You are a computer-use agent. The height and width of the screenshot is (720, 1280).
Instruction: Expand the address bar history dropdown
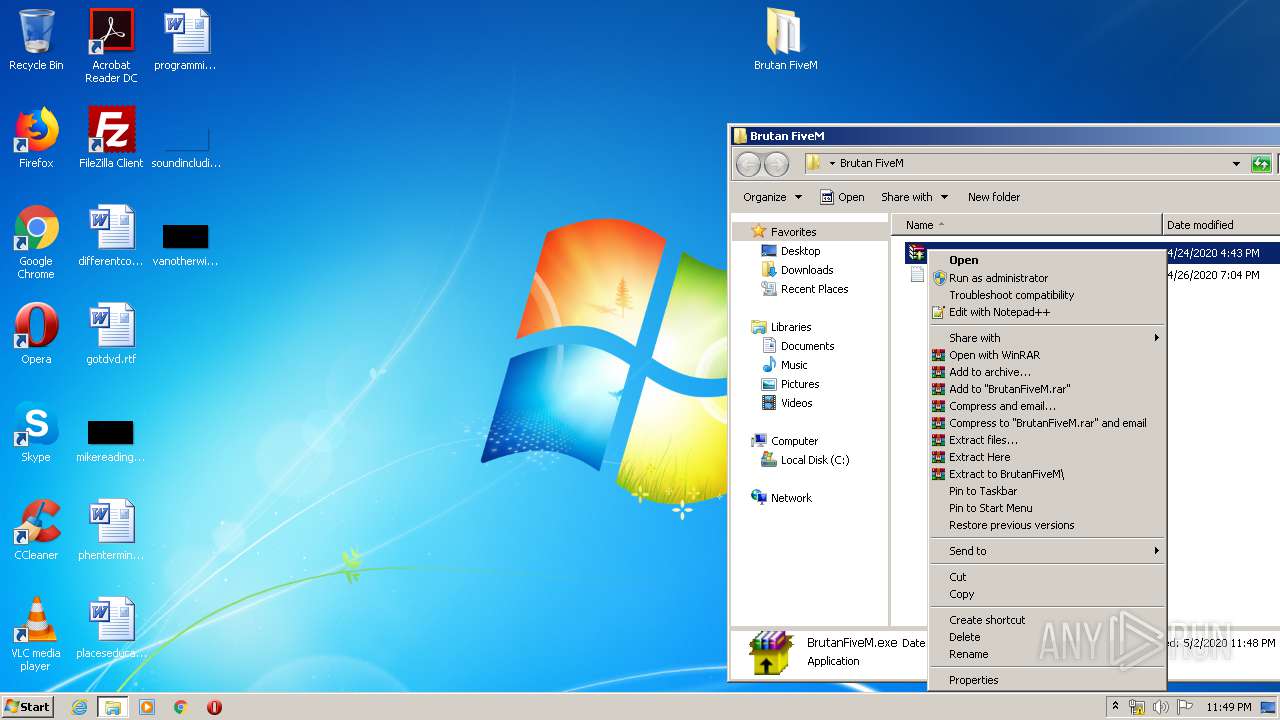click(x=1236, y=164)
